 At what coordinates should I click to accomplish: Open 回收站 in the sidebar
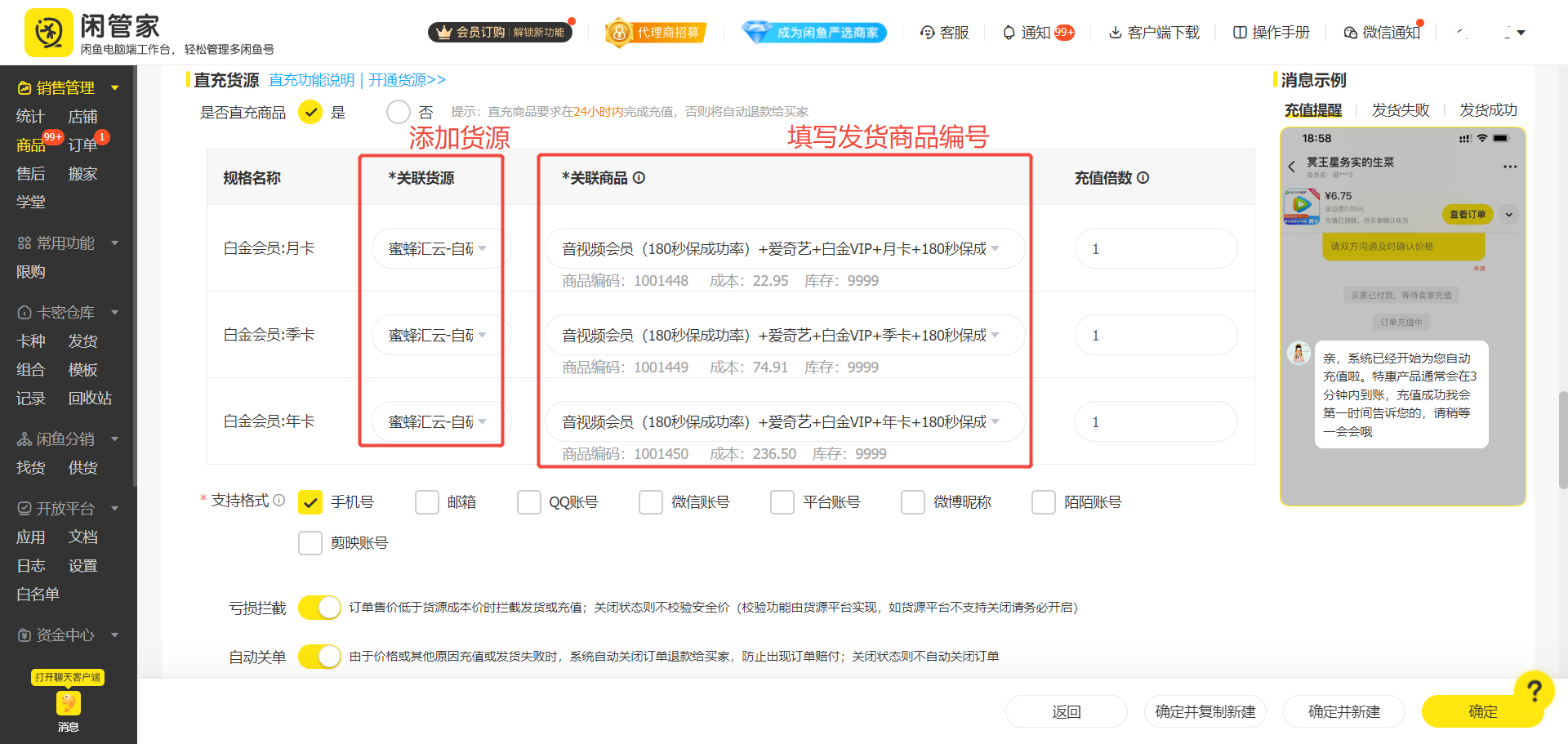point(90,399)
